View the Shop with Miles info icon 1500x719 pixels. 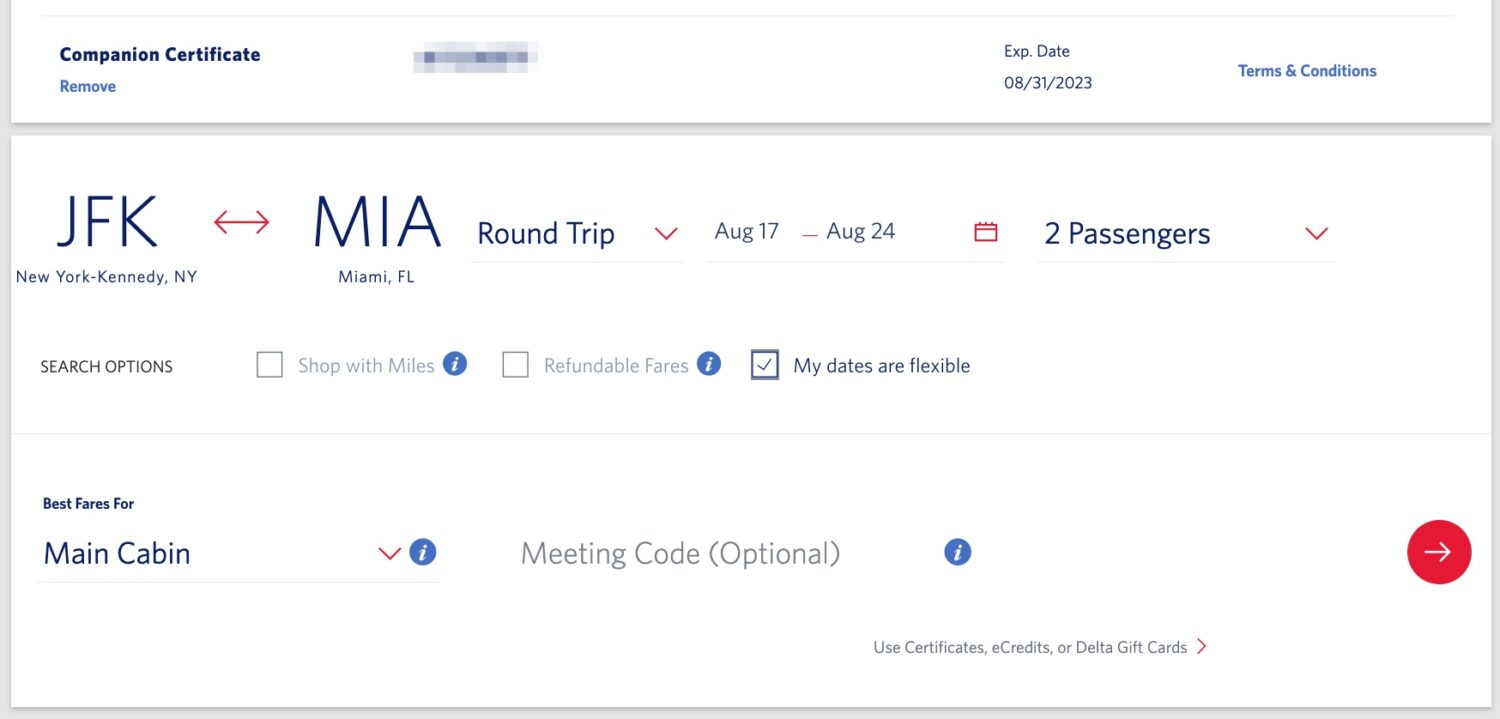pos(454,364)
